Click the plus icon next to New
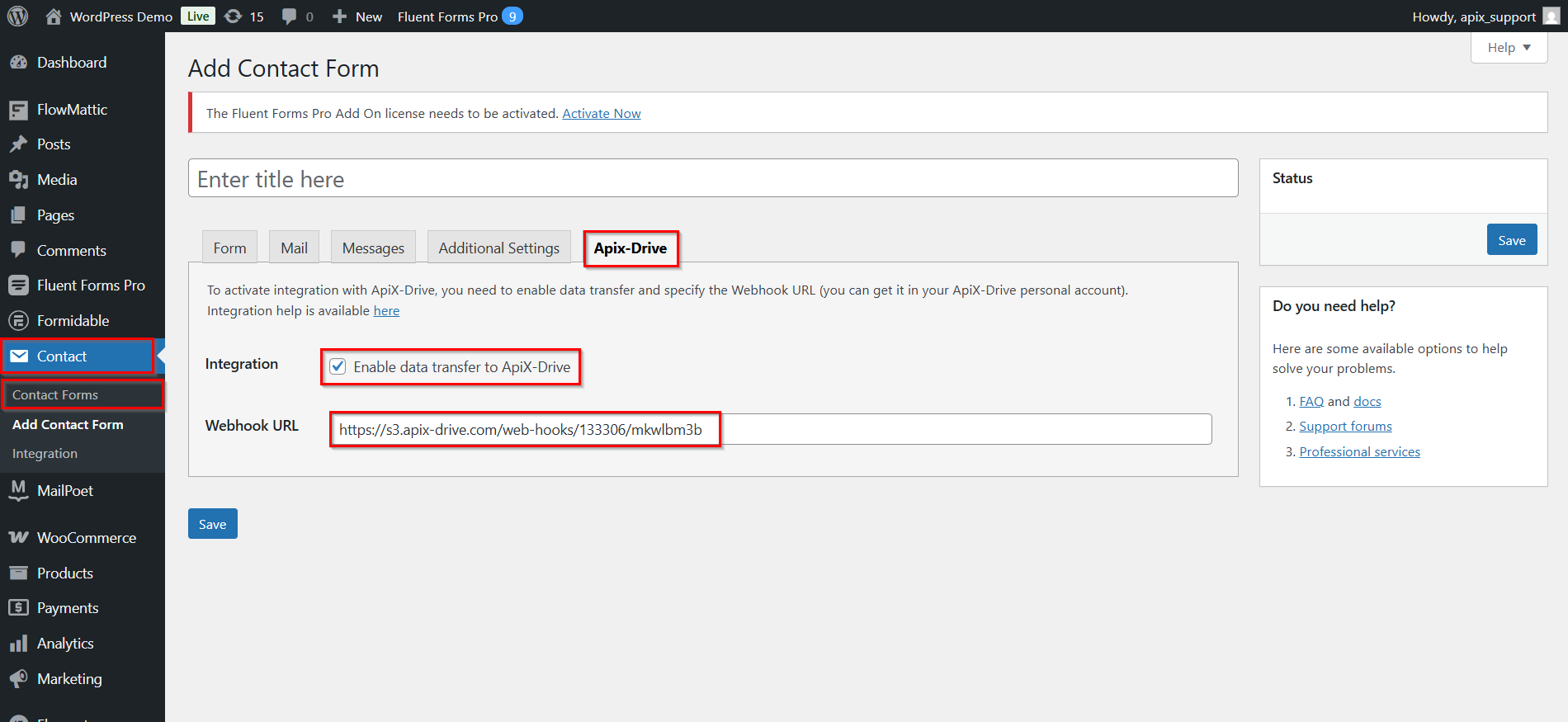Viewport: 1568px width, 722px height. (339, 17)
